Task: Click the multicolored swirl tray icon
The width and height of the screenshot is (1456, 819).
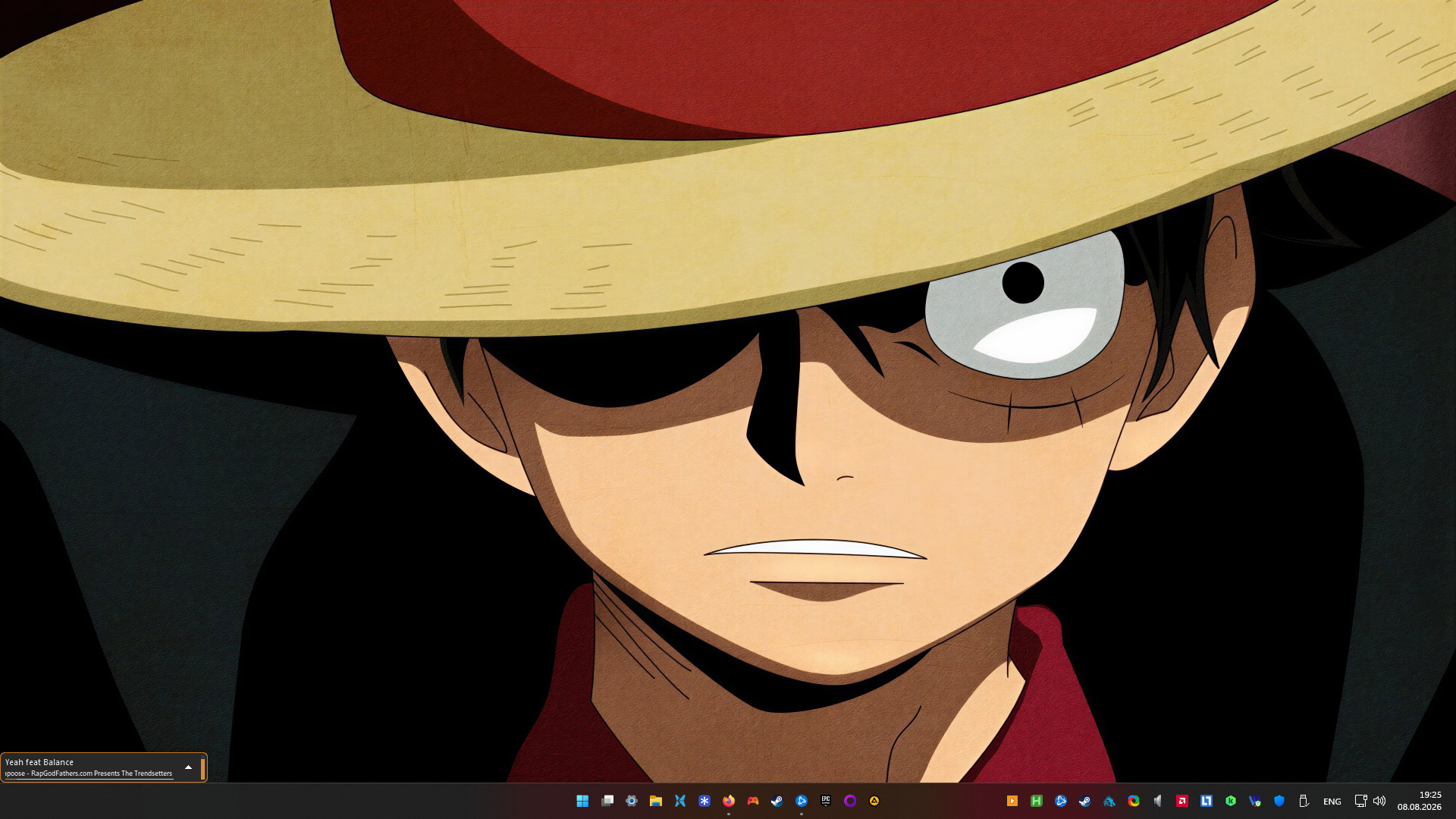Action: 1134,801
